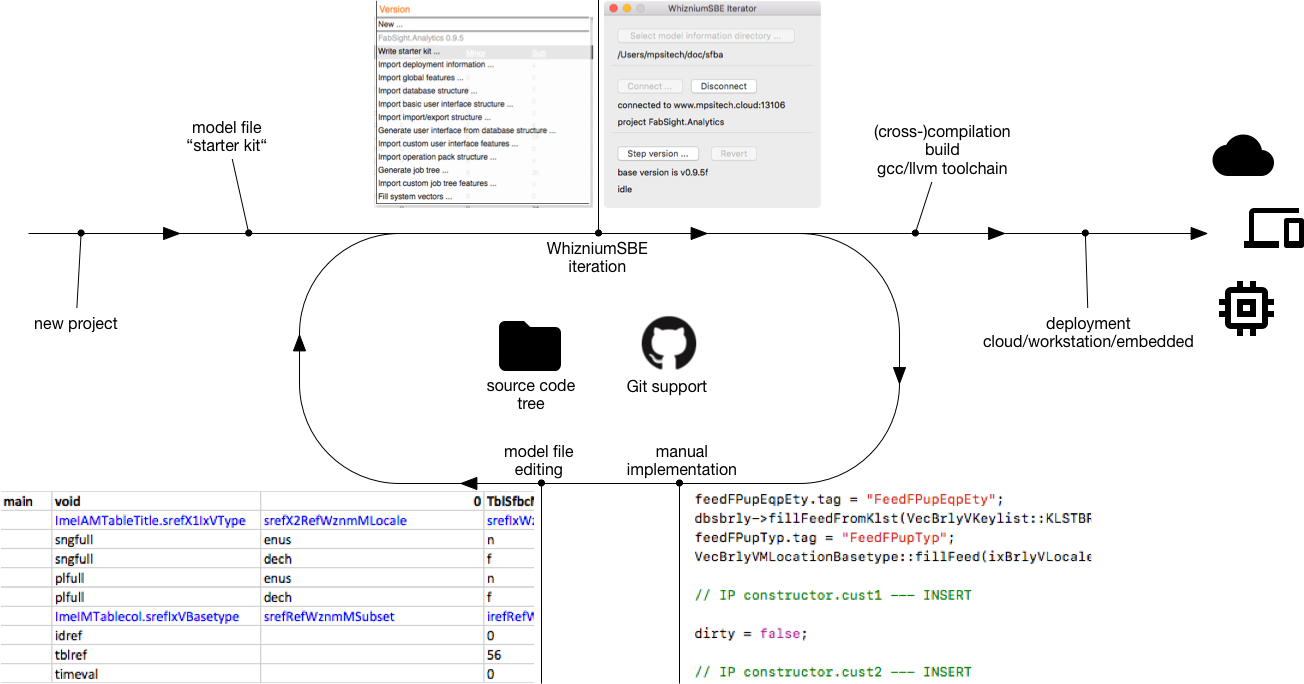1304x684 pixels.
Task: Click the orange Version heading
Action: click(395, 9)
